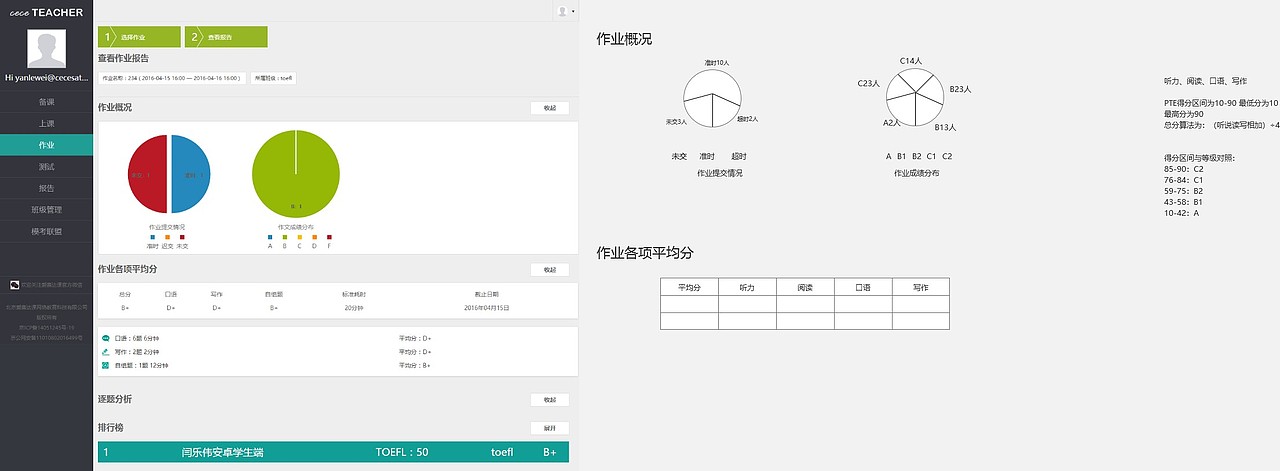The height and width of the screenshot is (471, 1280).
Task: Collapse the 作业概况 section with 收起
Action: pyautogui.click(x=550, y=108)
